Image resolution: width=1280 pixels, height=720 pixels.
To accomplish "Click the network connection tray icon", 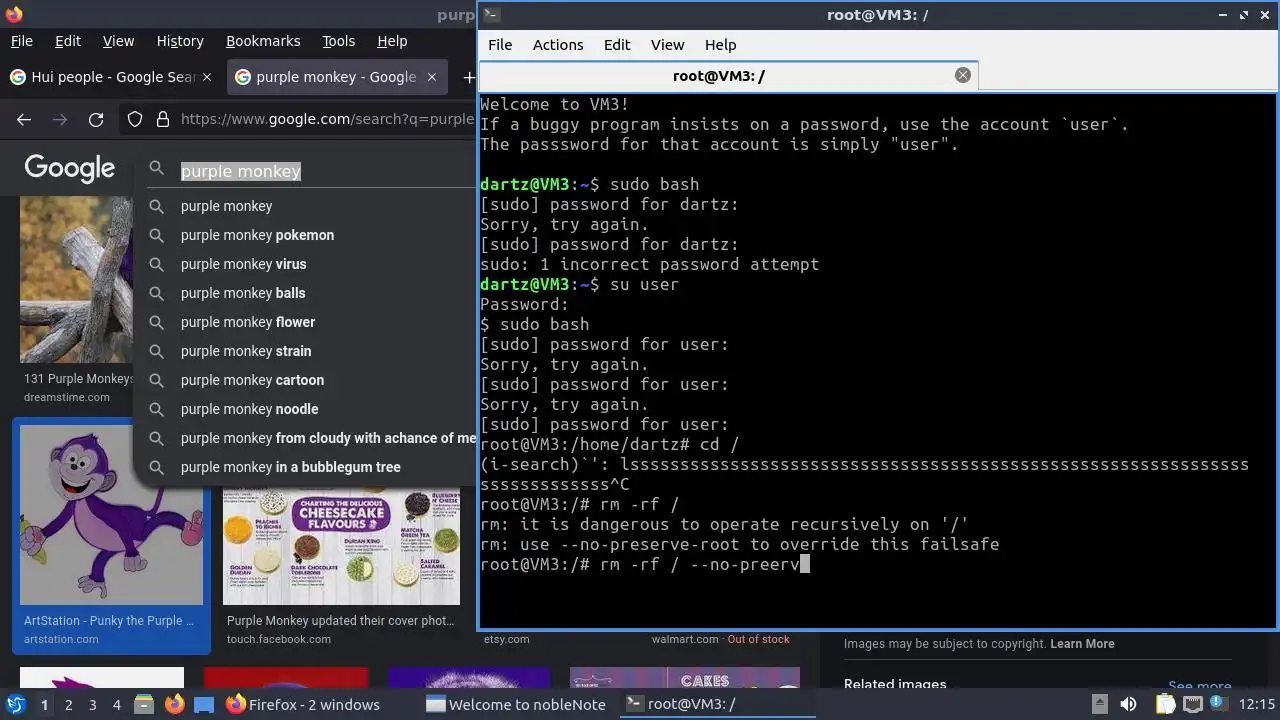I will coord(1193,704).
